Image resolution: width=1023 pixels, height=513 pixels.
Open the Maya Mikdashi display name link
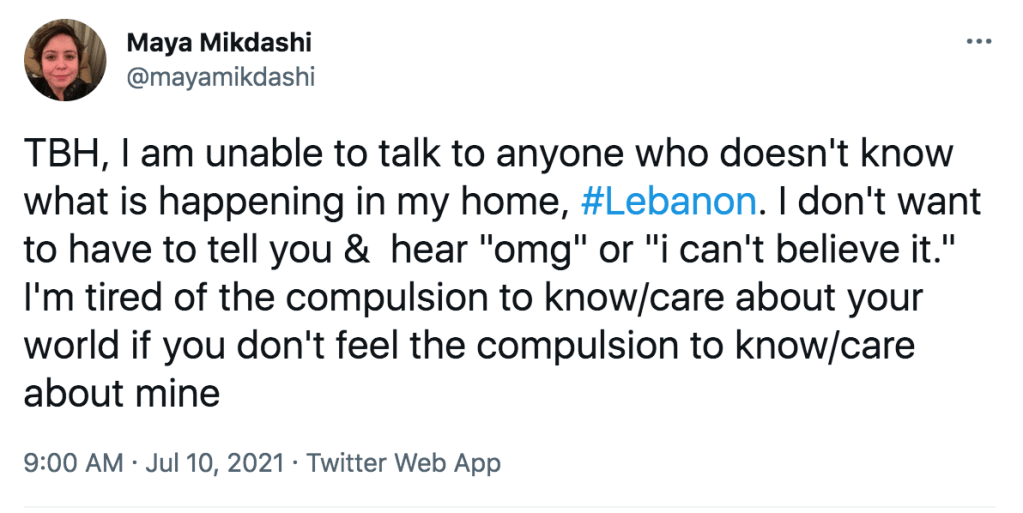click(x=219, y=43)
